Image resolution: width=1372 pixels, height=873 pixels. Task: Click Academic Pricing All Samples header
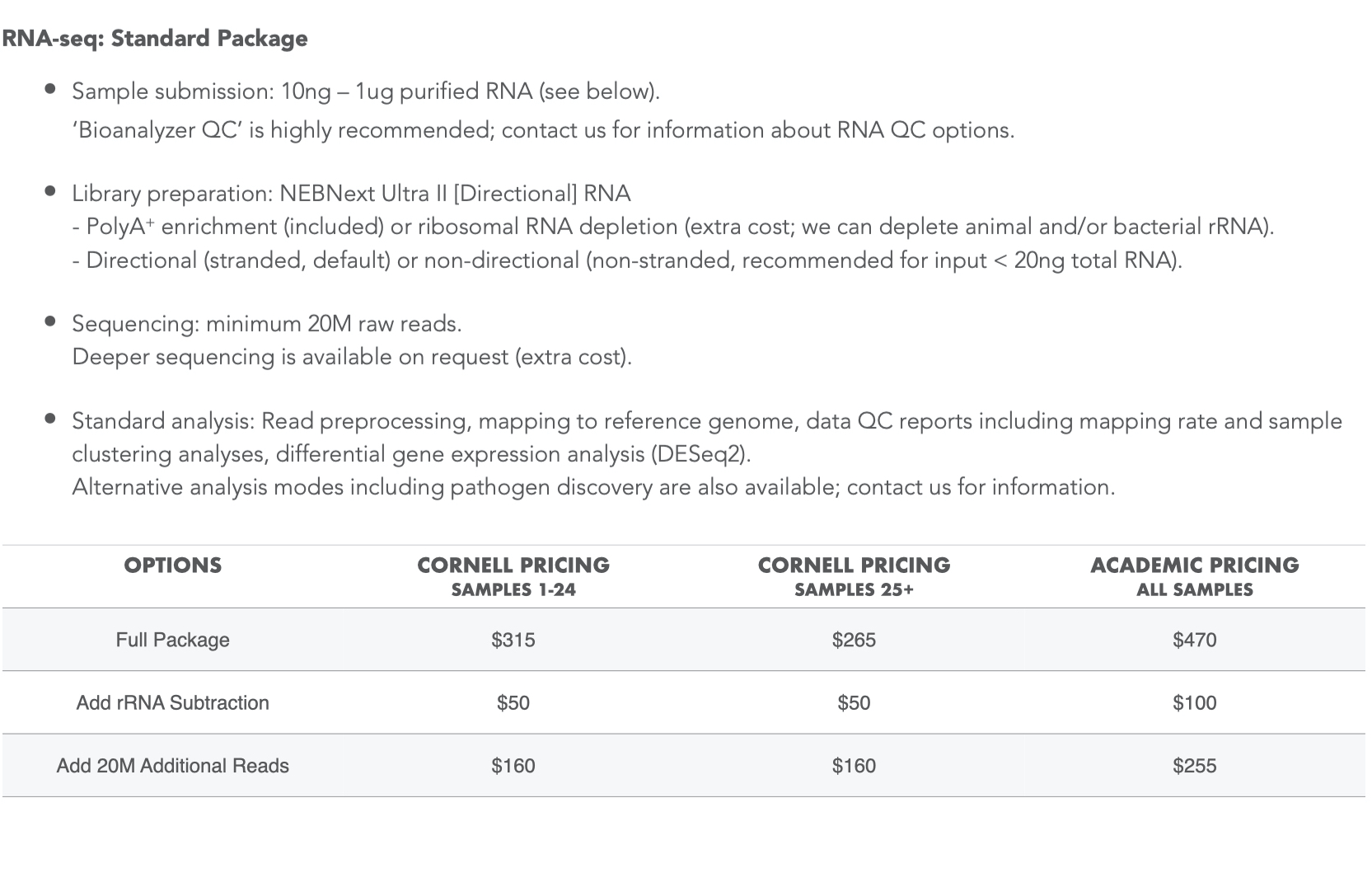[1194, 575]
